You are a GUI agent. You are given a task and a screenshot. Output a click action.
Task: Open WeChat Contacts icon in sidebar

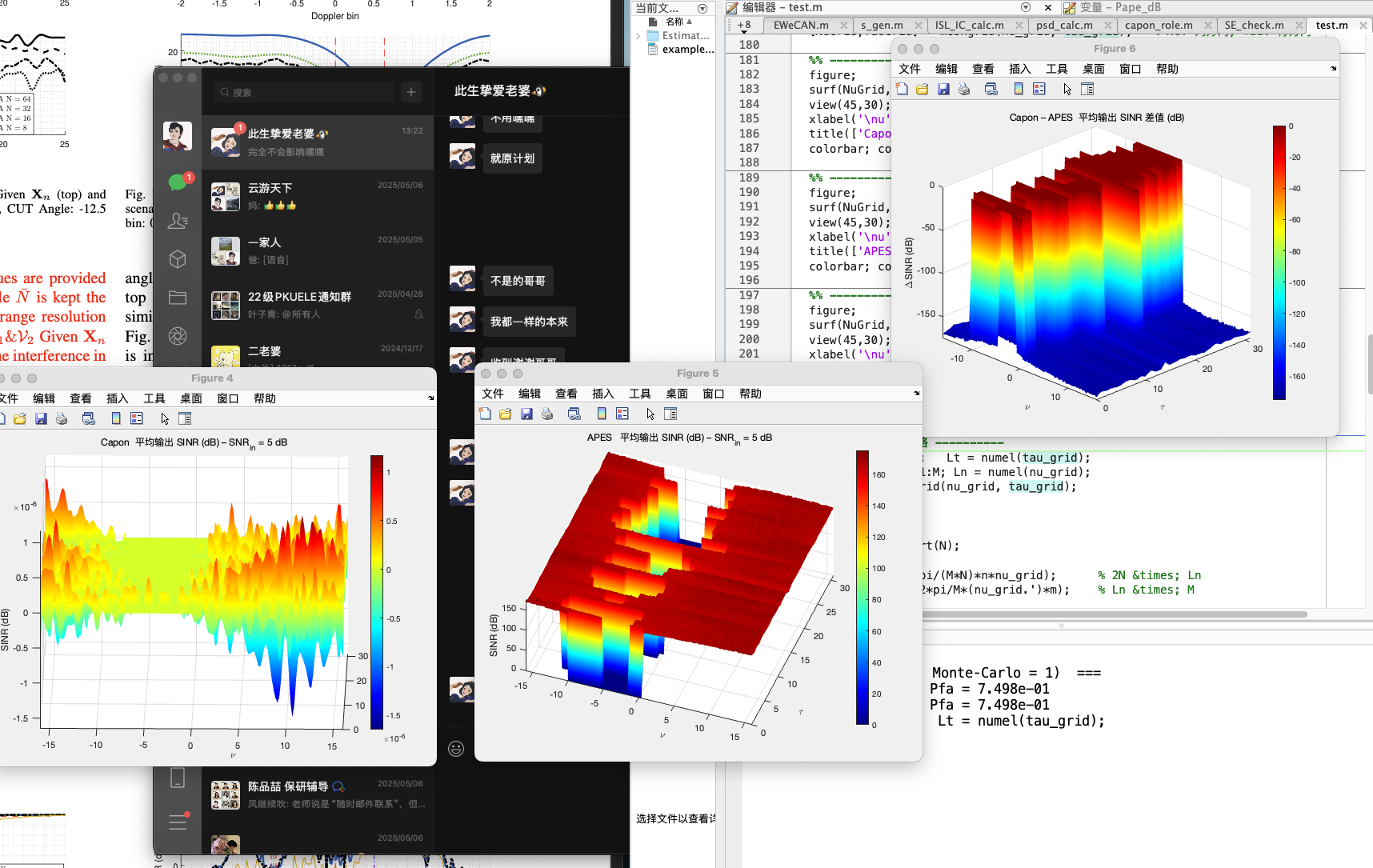click(178, 221)
